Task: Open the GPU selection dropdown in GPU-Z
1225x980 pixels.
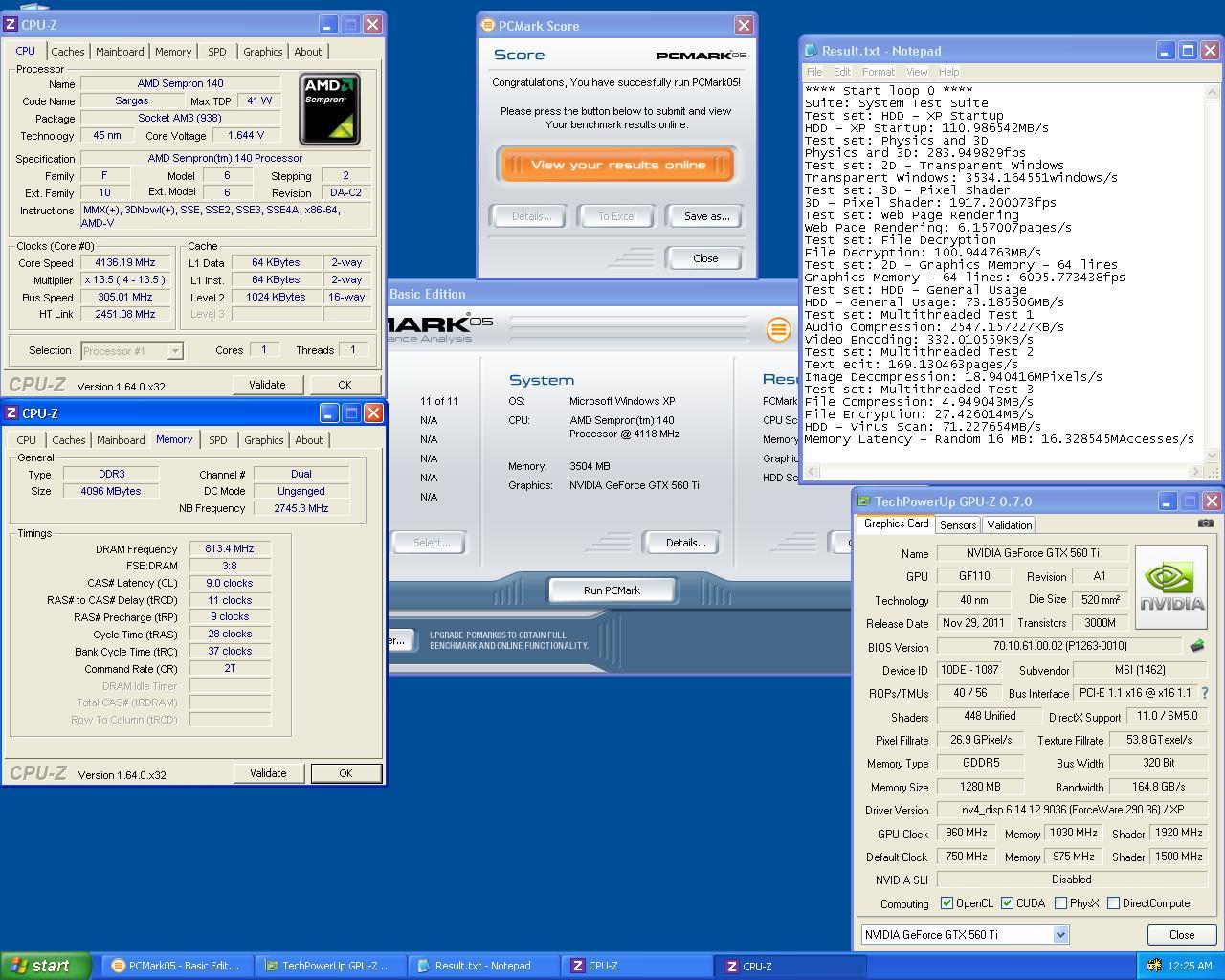Action: (x=1060, y=934)
